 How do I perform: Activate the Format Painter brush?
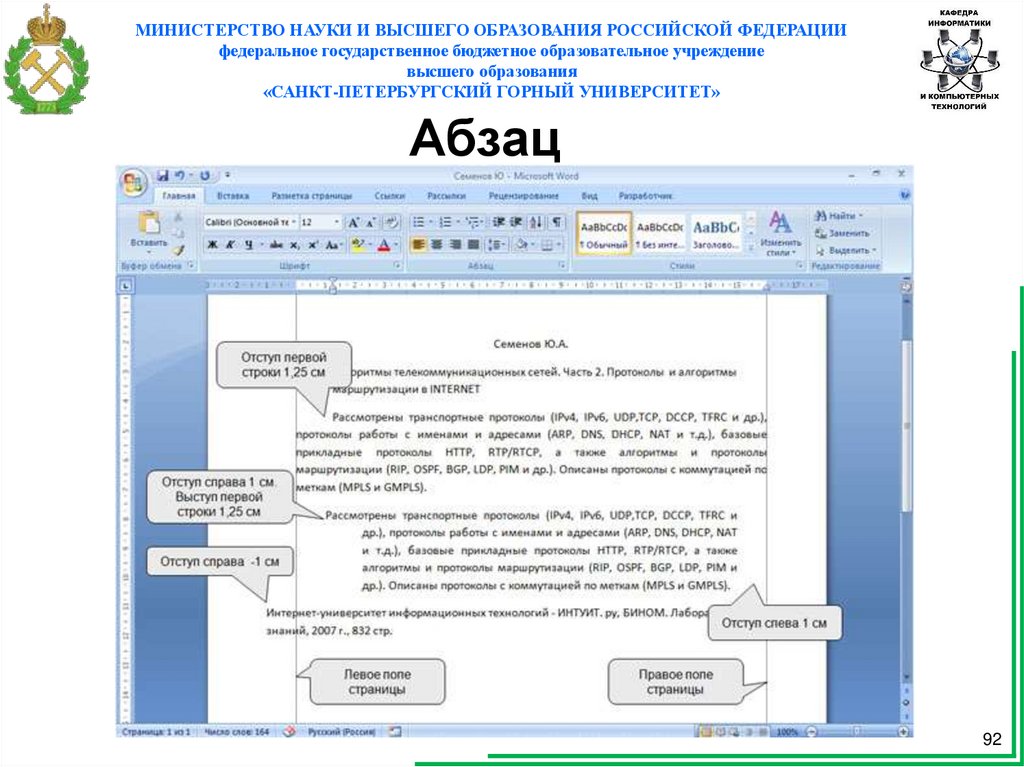click(x=178, y=250)
